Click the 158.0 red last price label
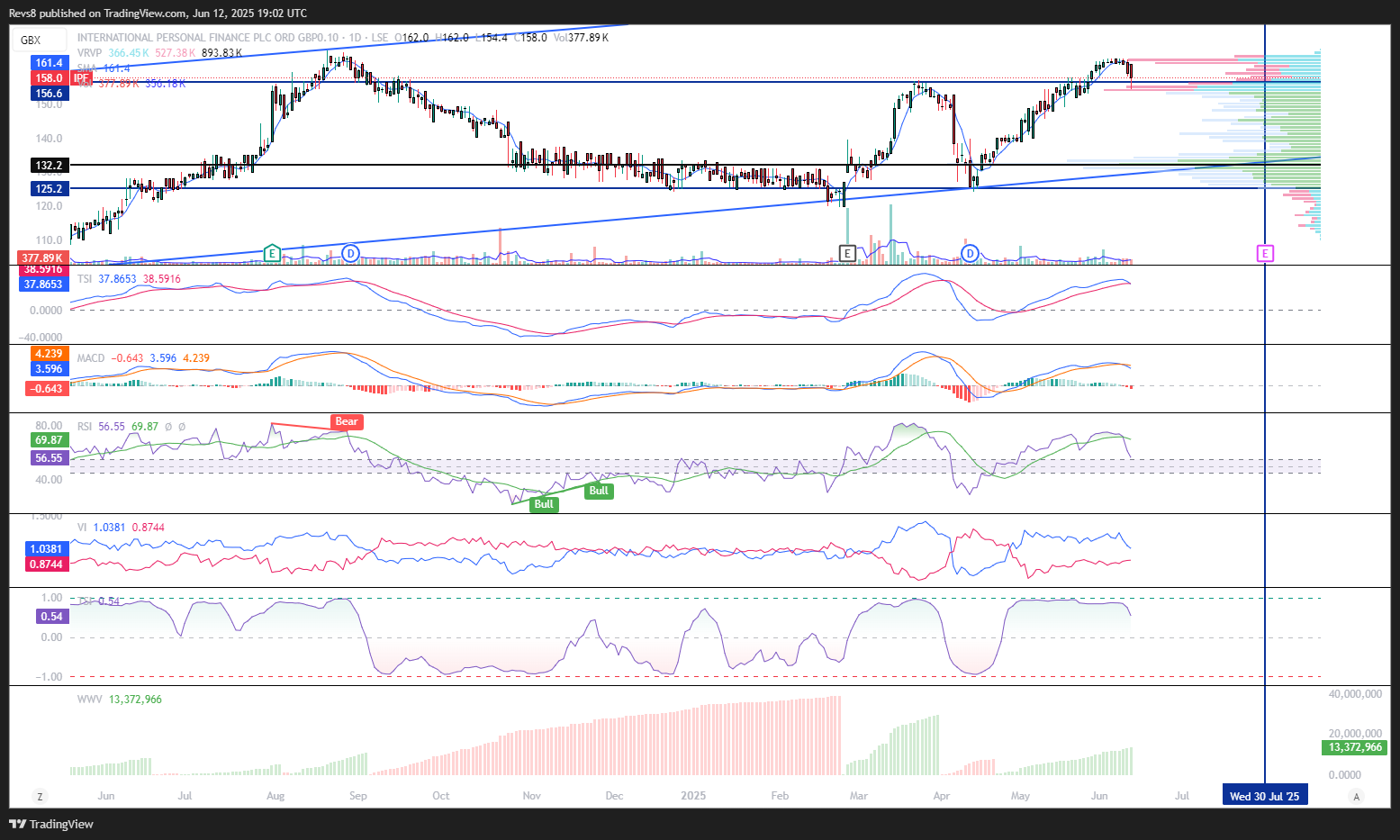The width and height of the screenshot is (1400, 840). [49, 78]
